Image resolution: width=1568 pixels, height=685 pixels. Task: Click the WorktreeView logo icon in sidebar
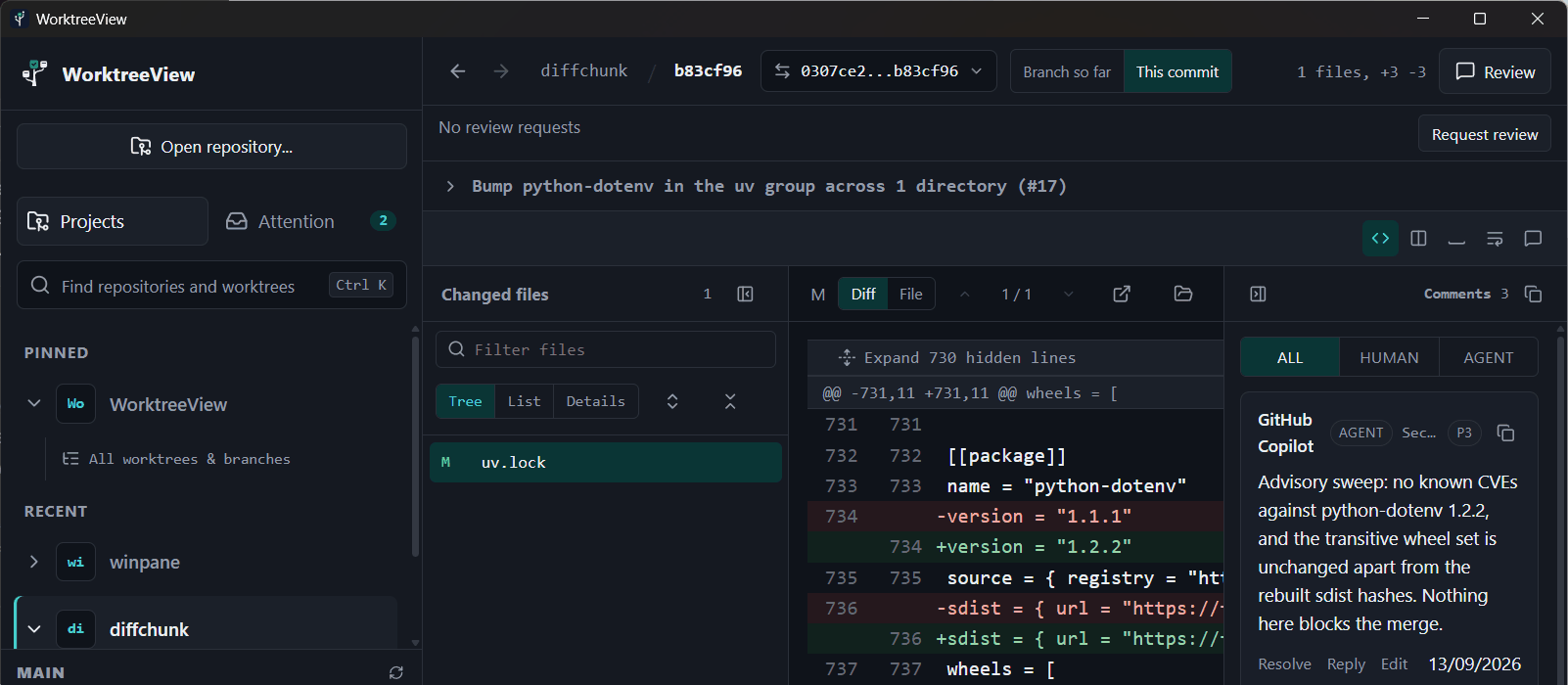(x=35, y=73)
